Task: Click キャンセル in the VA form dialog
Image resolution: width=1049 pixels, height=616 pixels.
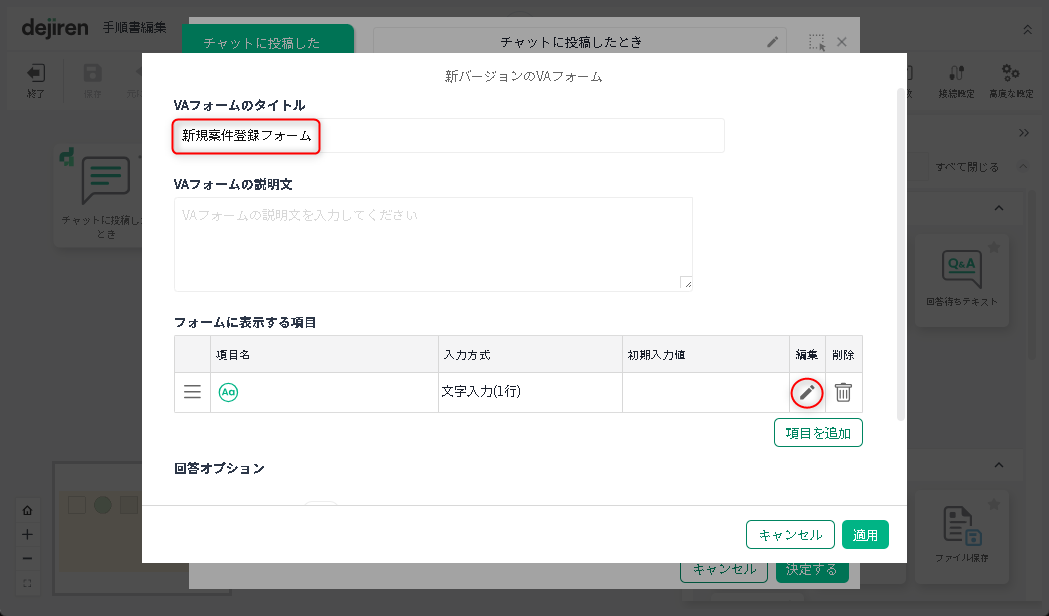Action: (x=790, y=535)
